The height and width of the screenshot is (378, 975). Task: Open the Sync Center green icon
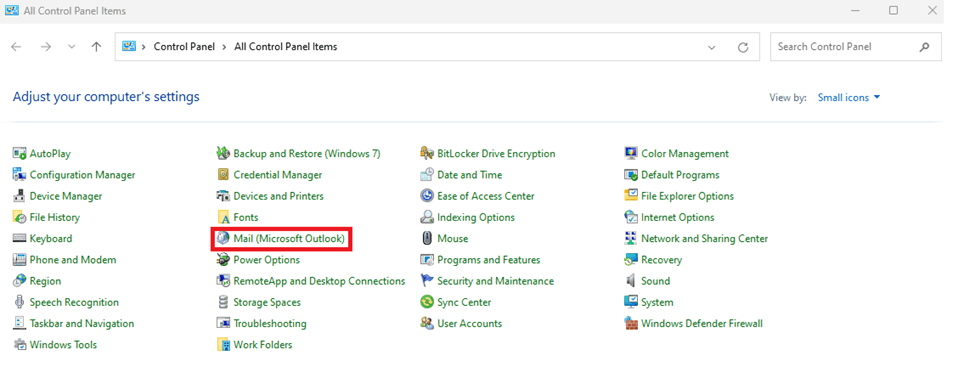[x=427, y=302]
